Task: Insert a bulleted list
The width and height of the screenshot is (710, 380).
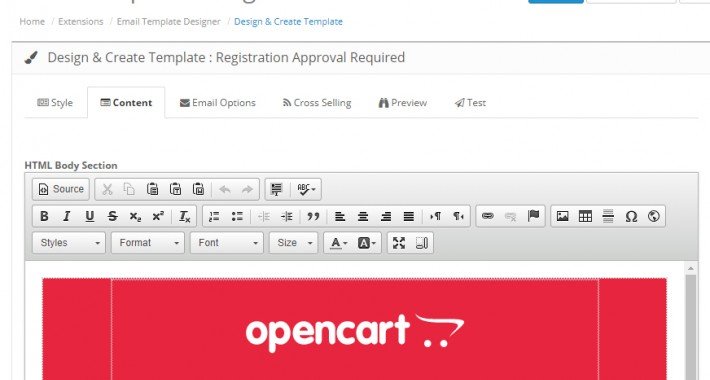Action: tap(237, 216)
